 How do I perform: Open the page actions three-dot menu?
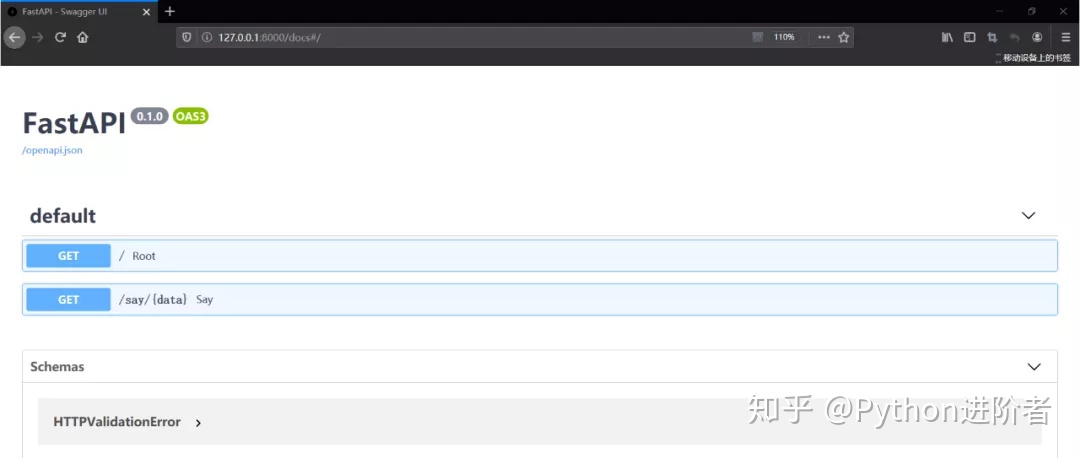[824, 37]
